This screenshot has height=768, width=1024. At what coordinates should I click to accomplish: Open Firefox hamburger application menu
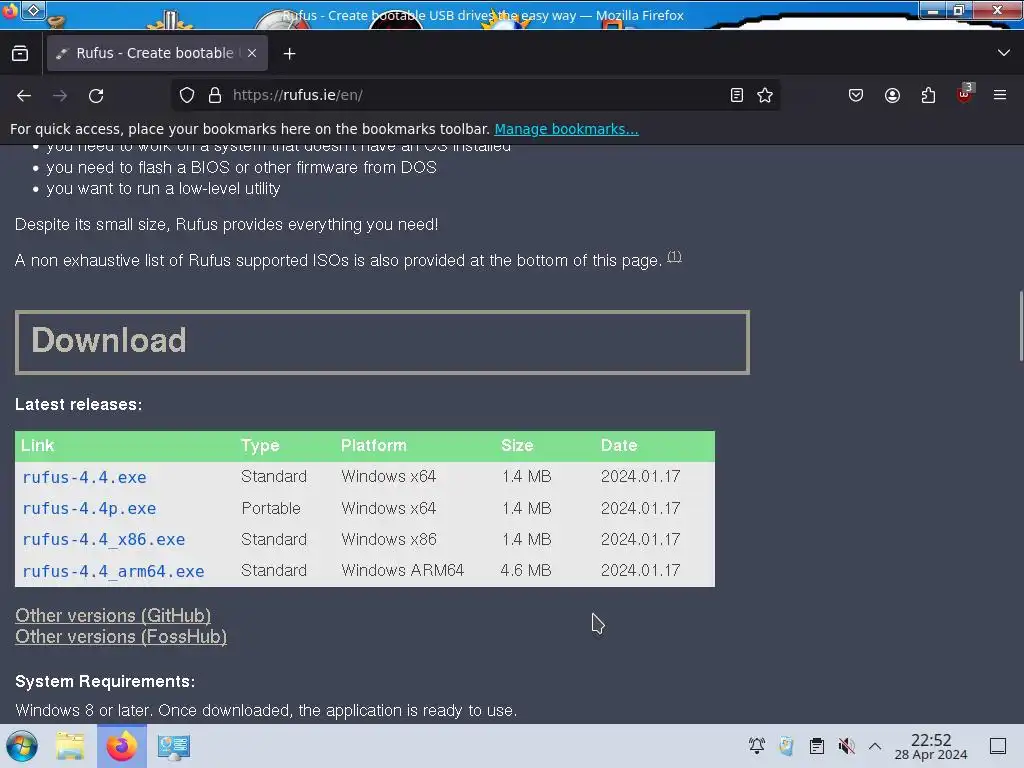coord(1000,95)
